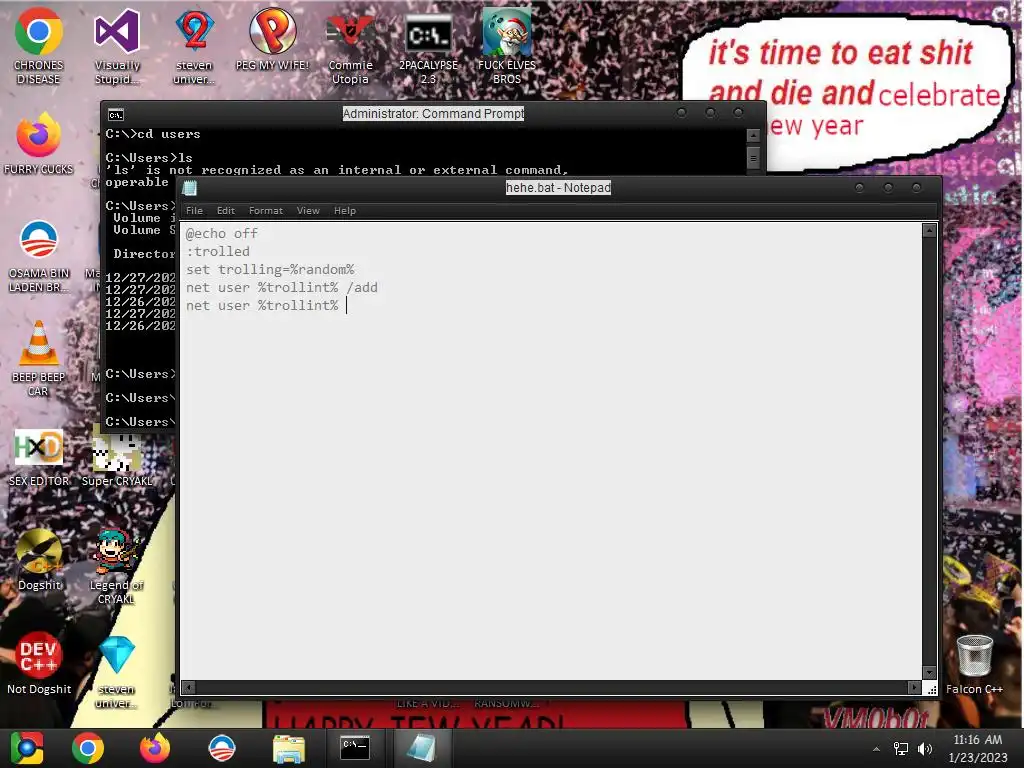This screenshot has height=768, width=1024.
Task: Open the Notepad Help menu
Action: [x=345, y=210]
